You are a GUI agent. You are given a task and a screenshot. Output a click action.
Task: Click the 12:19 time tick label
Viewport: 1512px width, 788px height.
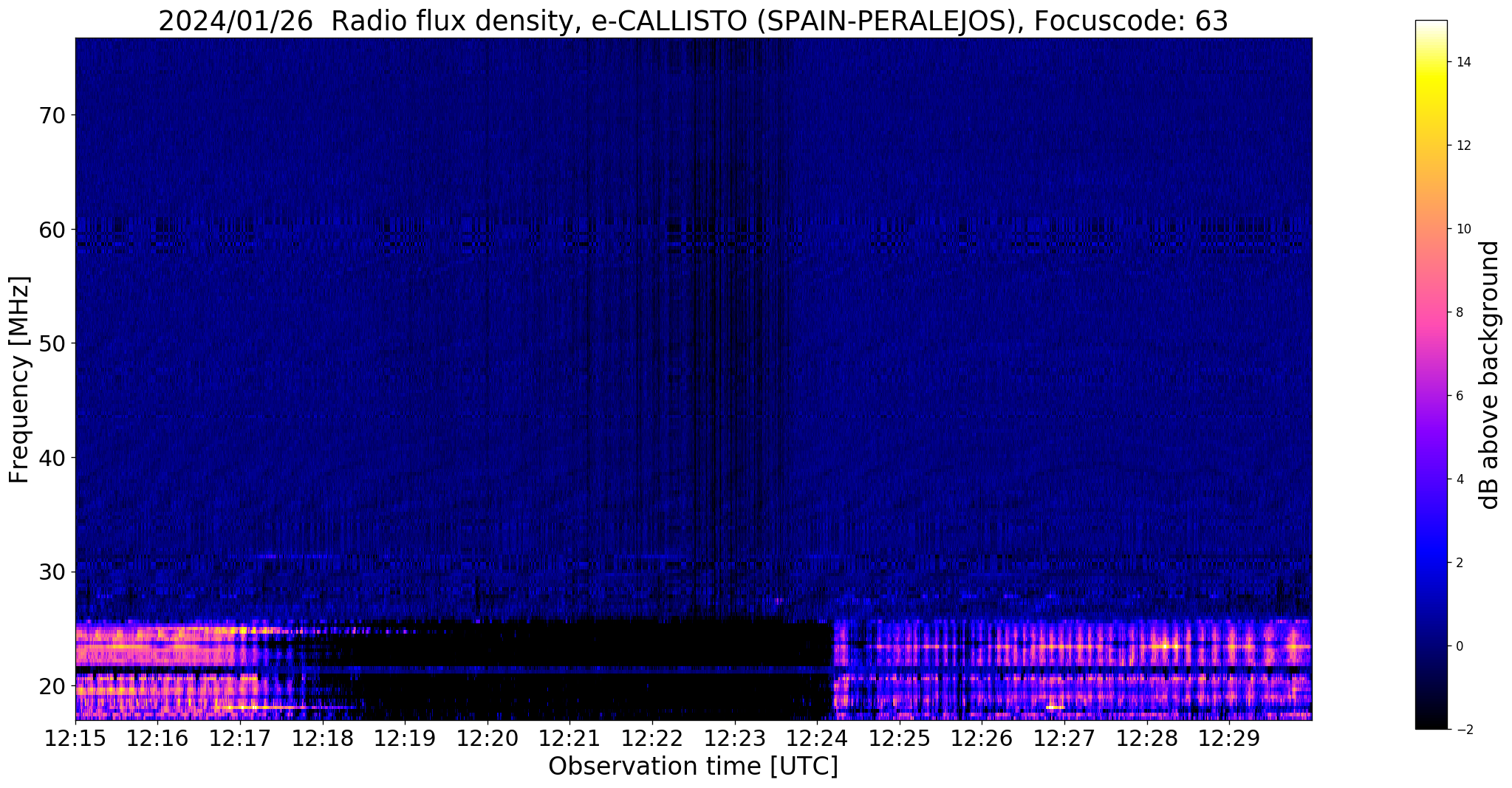405,738
